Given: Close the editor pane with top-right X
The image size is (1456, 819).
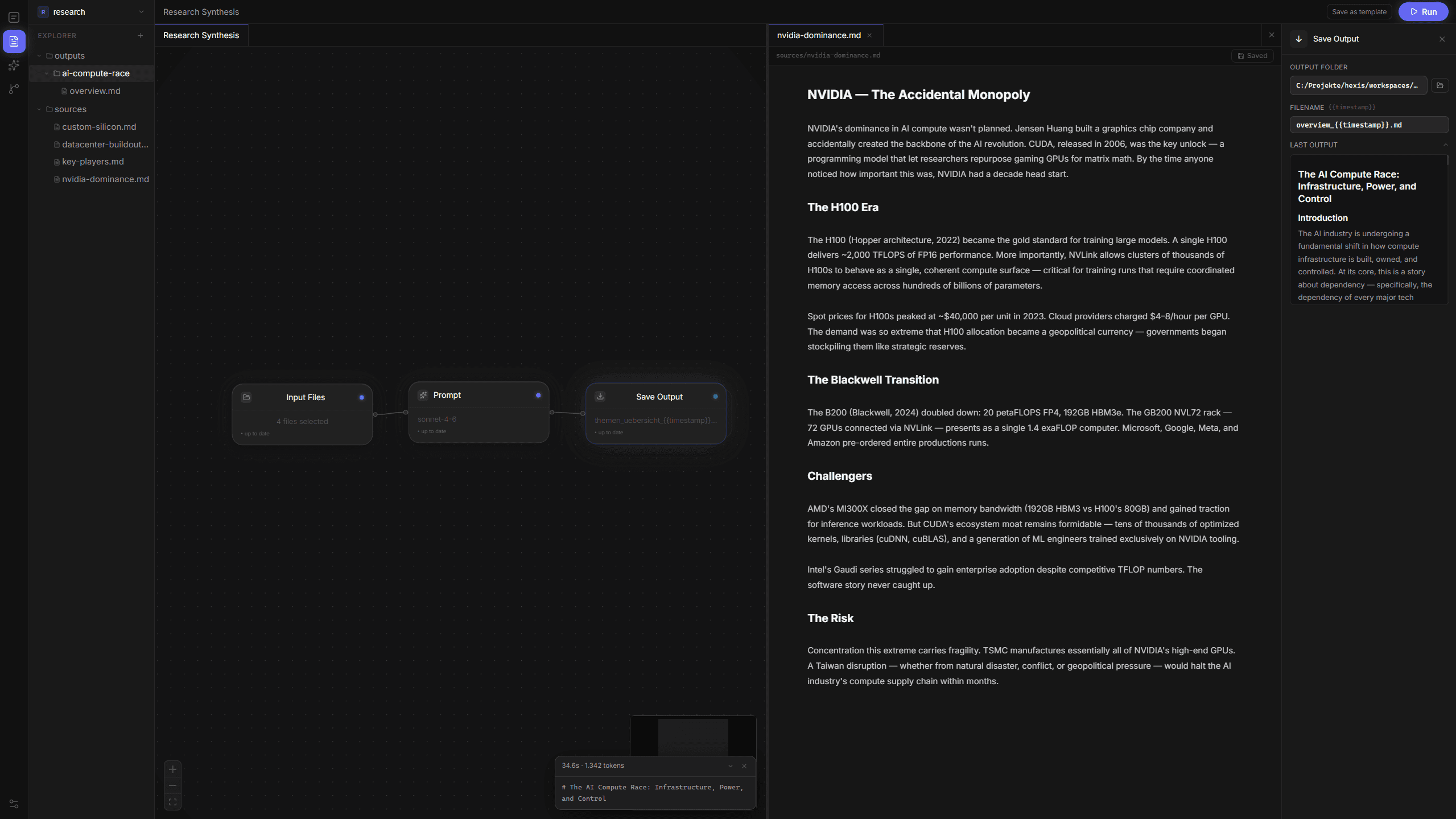Looking at the screenshot, I should pos(1272,35).
